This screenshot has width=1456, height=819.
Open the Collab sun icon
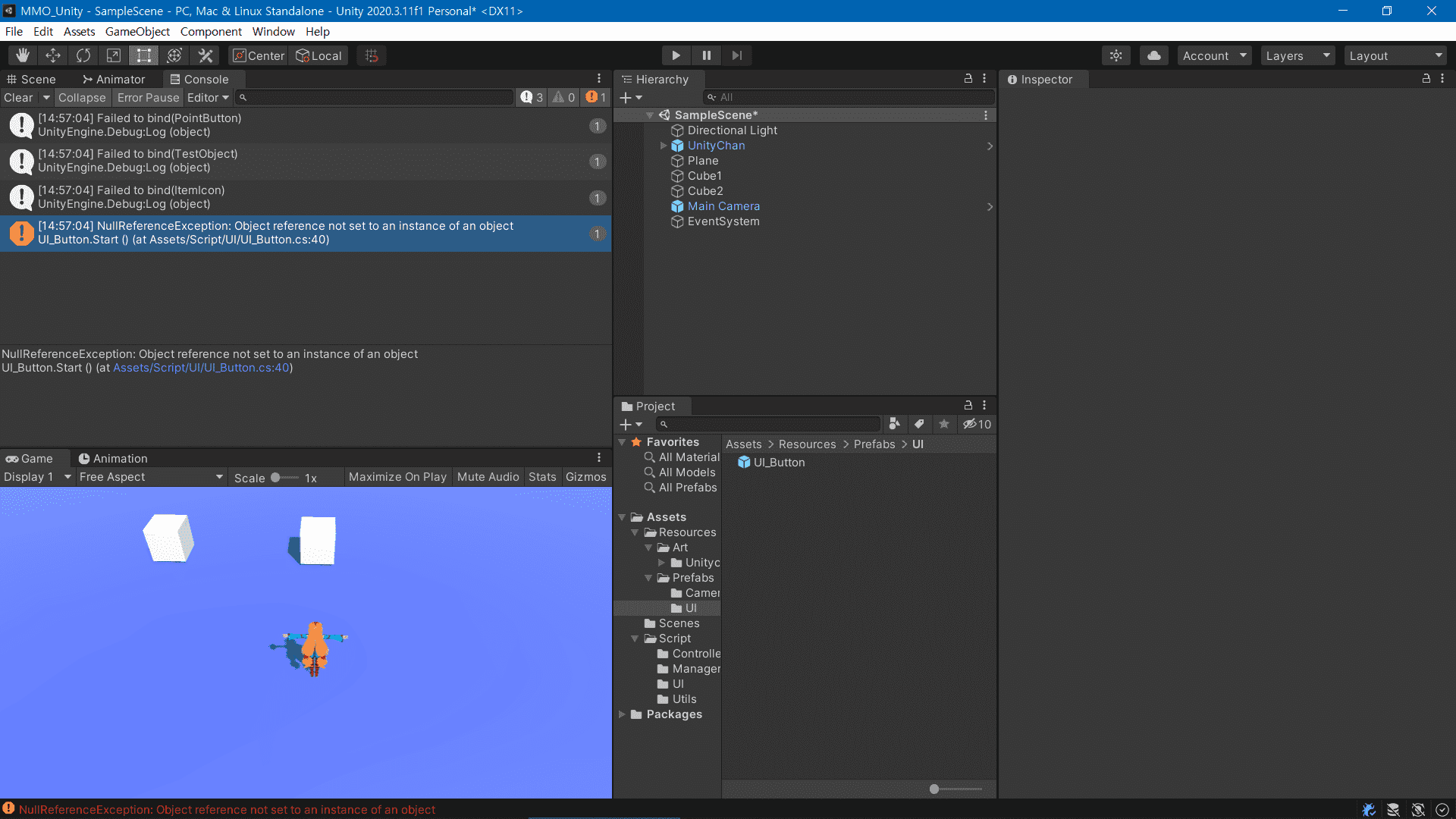[1116, 55]
